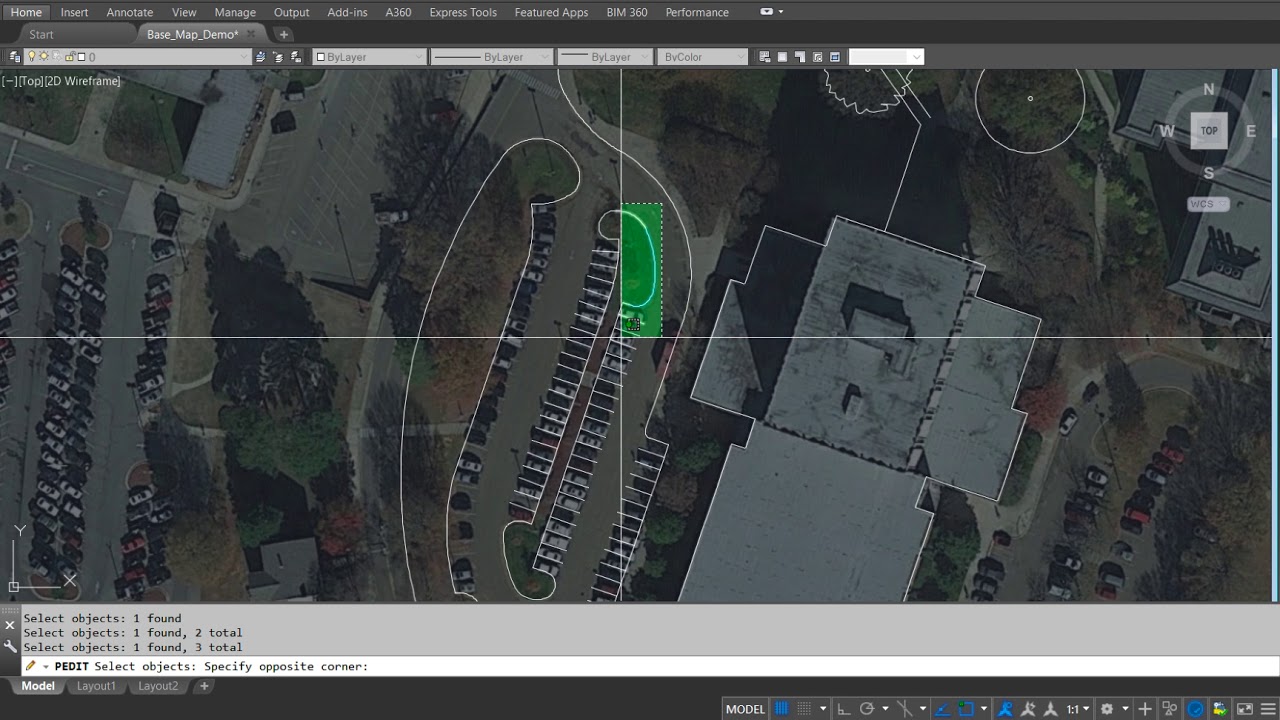1280x720 pixels.
Task: Switch to the Start file tab
Action: pyautogui.click(x=41, y=34)
